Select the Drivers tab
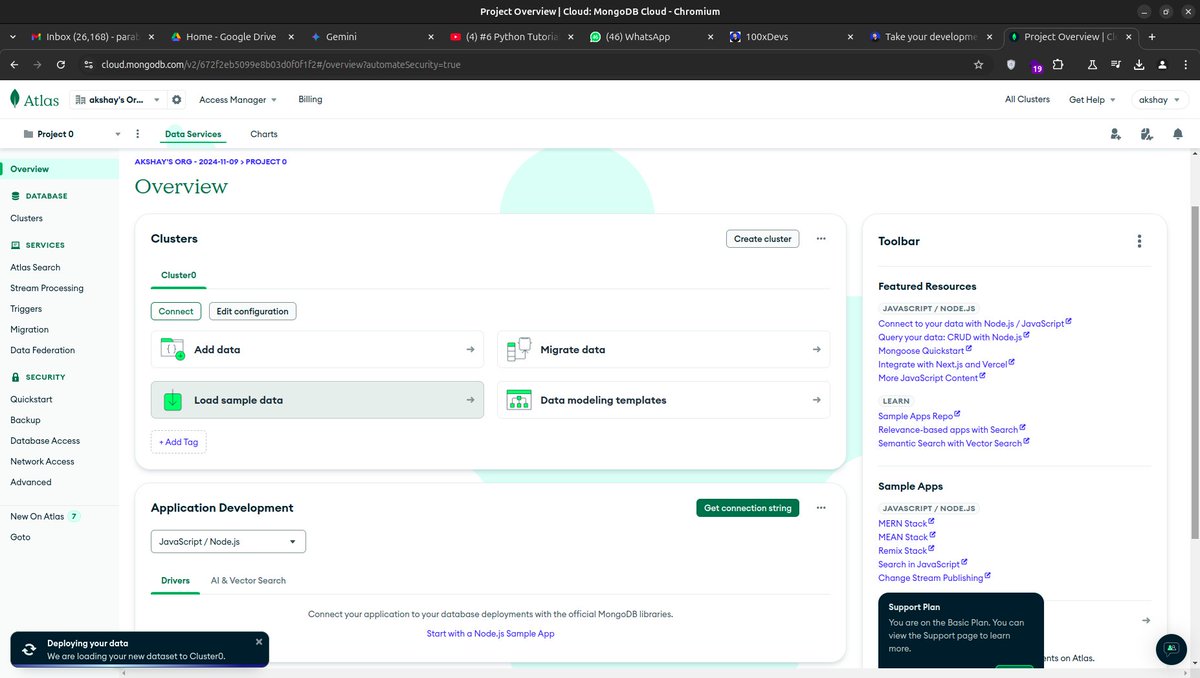The image size is (1200, 678). (x=176, y=580)
